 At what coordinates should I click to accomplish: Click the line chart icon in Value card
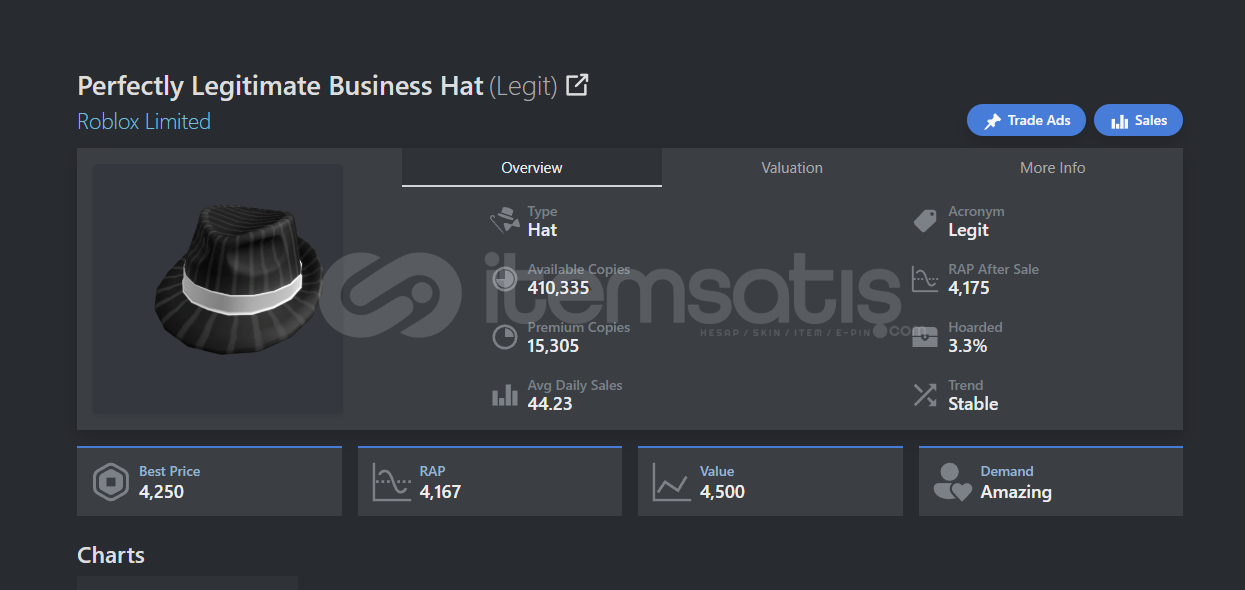671,482
